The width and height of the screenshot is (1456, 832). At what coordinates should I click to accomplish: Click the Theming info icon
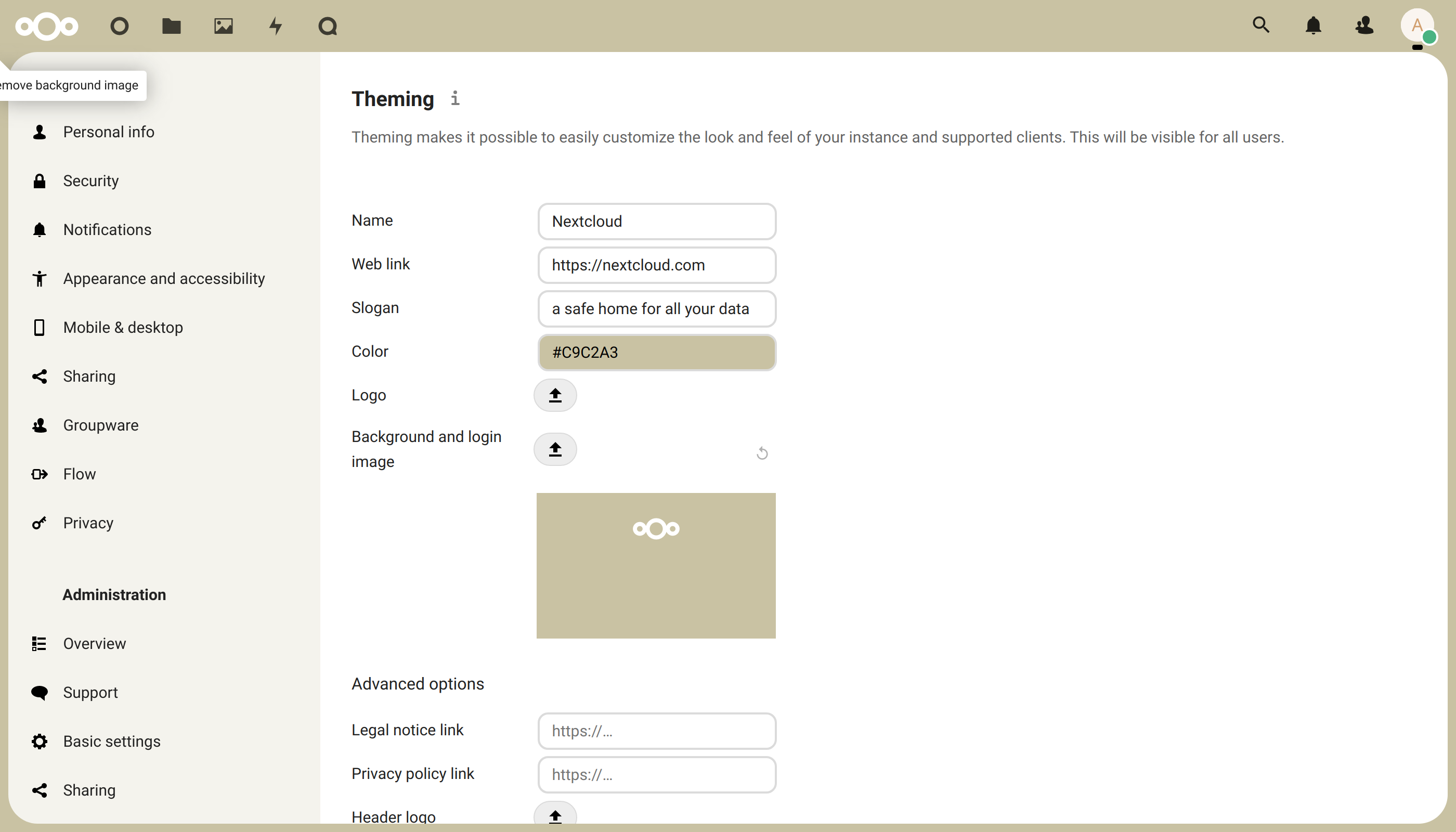pos(455,98)
